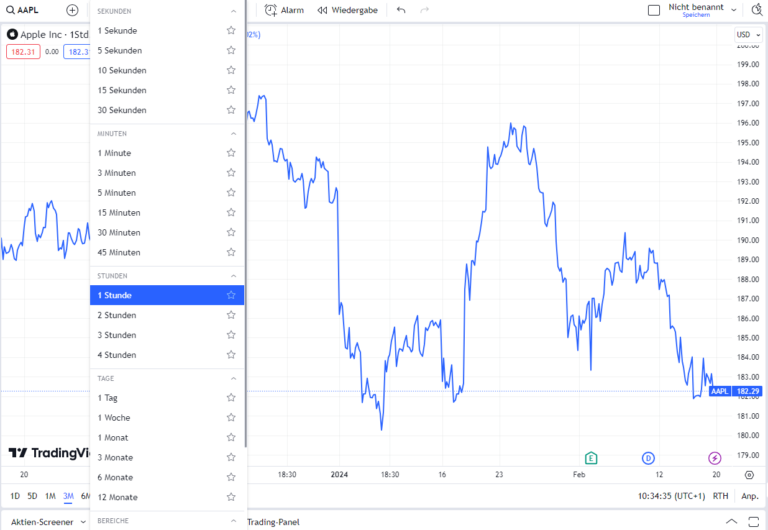Star the 3 Monate interval

pos(231,458)
